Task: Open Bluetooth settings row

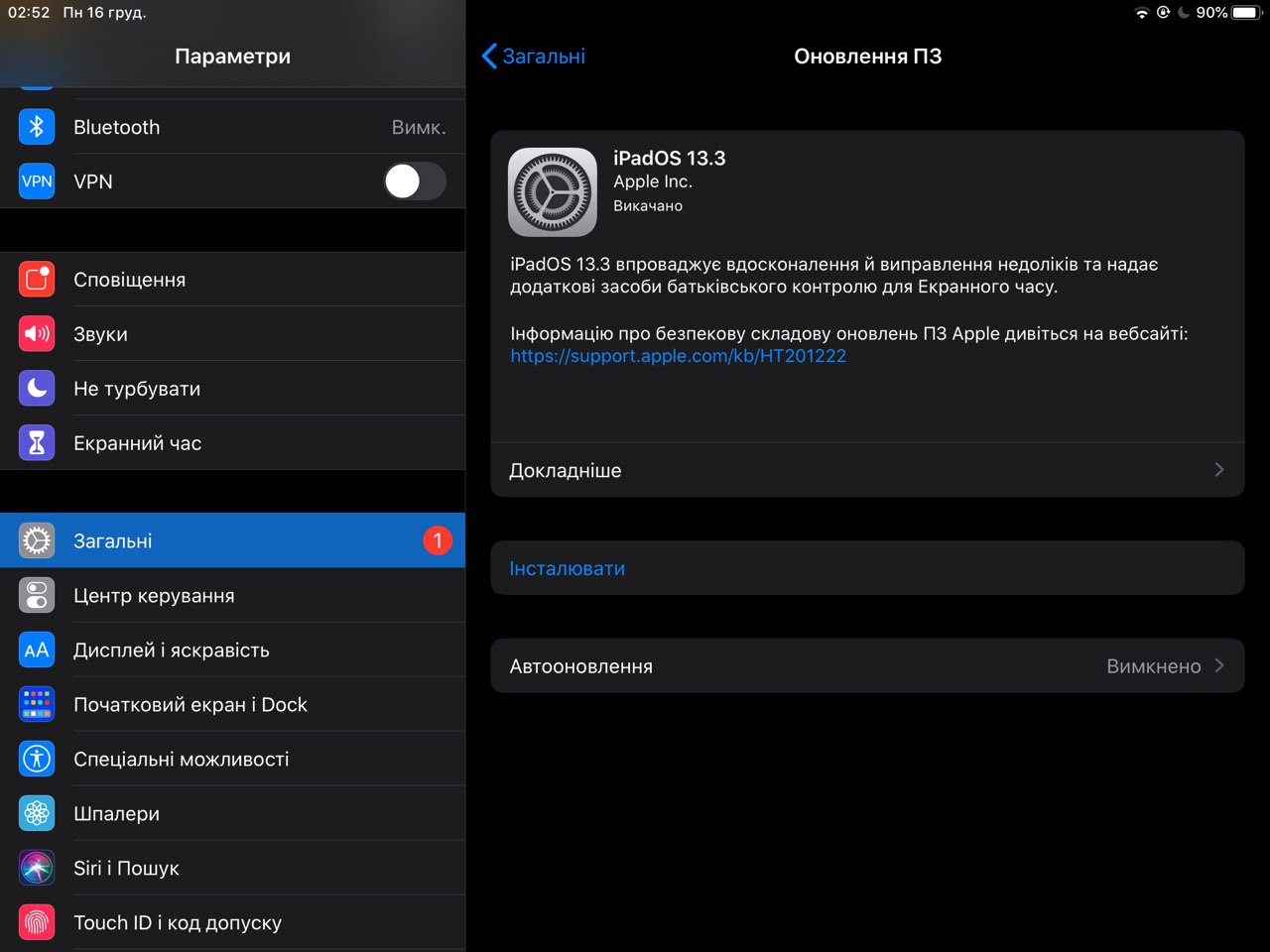Action: tap(232, 127)
